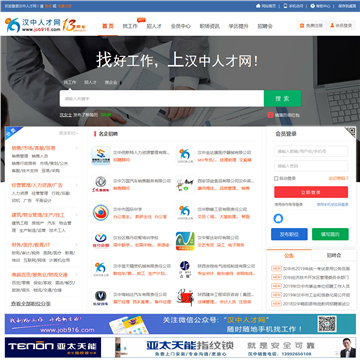
Task: Click the red envelope icon under search button
Action: pos(270,115)
